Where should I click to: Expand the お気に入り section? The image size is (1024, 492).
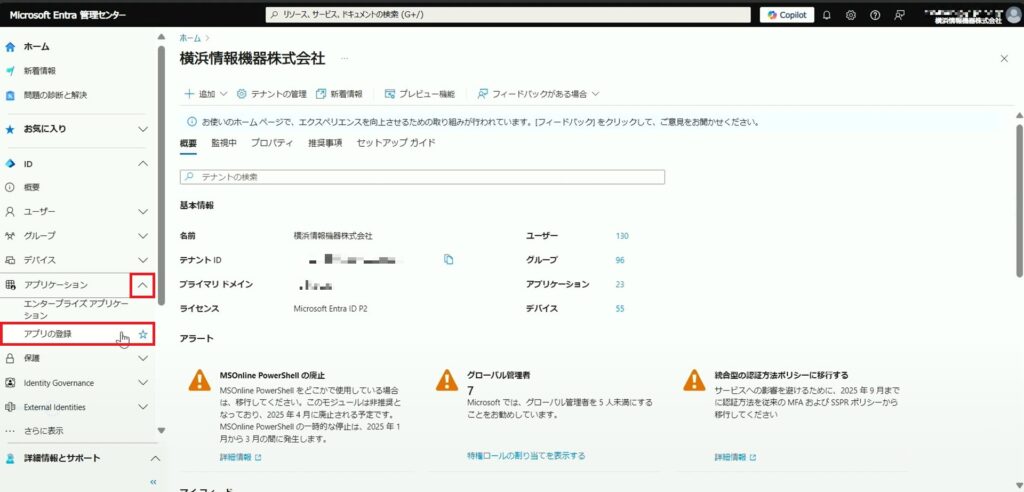[143, 129]
